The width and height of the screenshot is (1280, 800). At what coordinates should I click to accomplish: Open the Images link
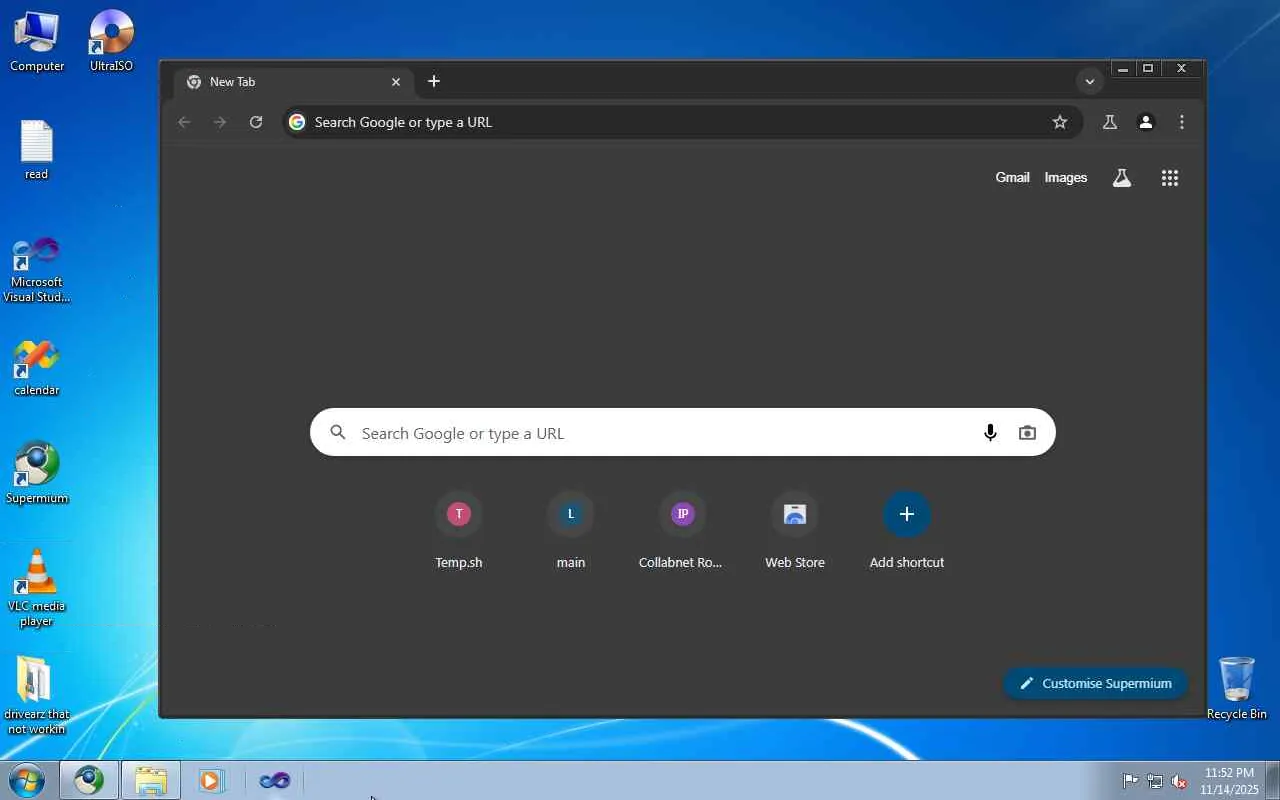[1065, 178]
